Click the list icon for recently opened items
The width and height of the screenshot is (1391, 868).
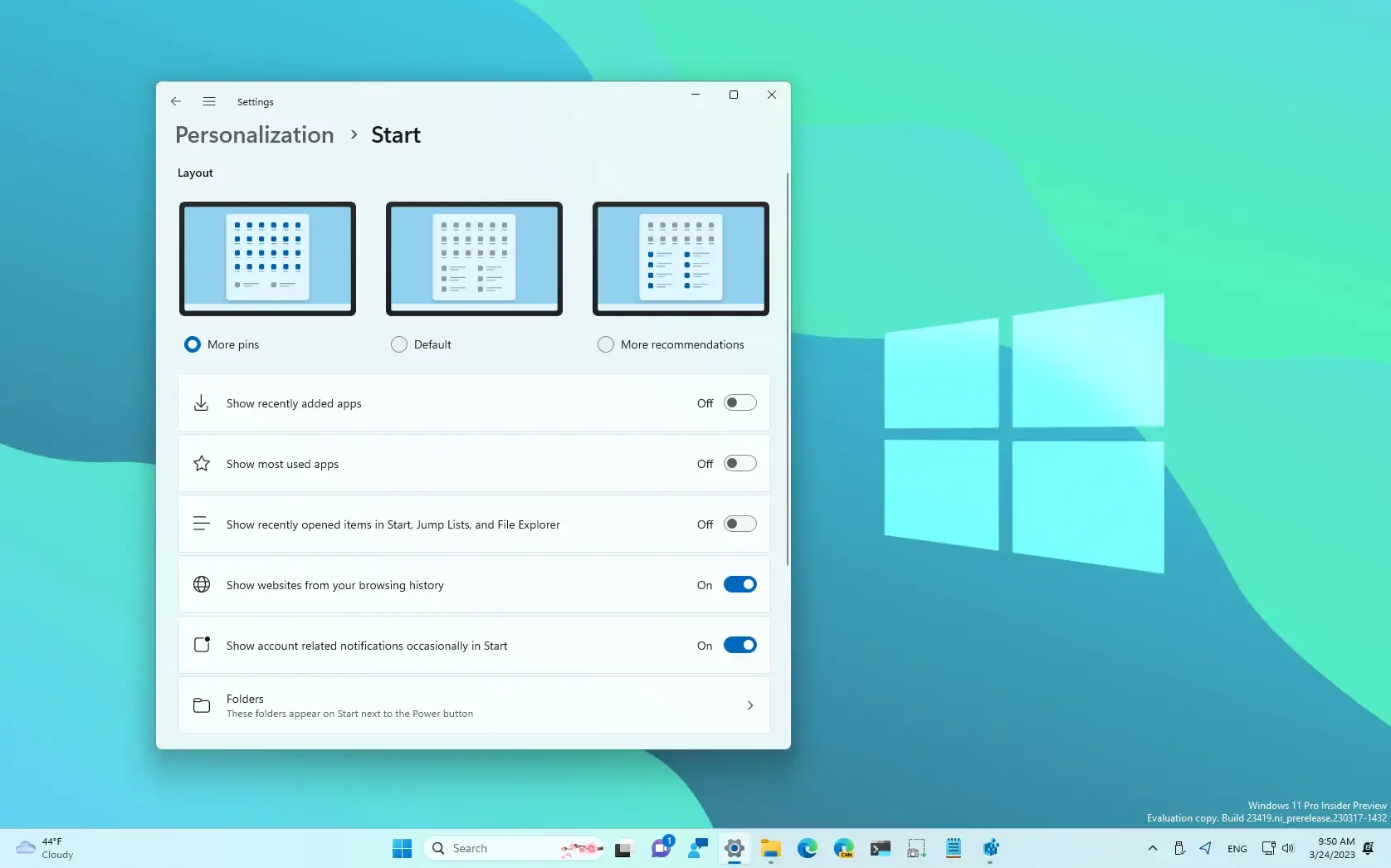202,524
